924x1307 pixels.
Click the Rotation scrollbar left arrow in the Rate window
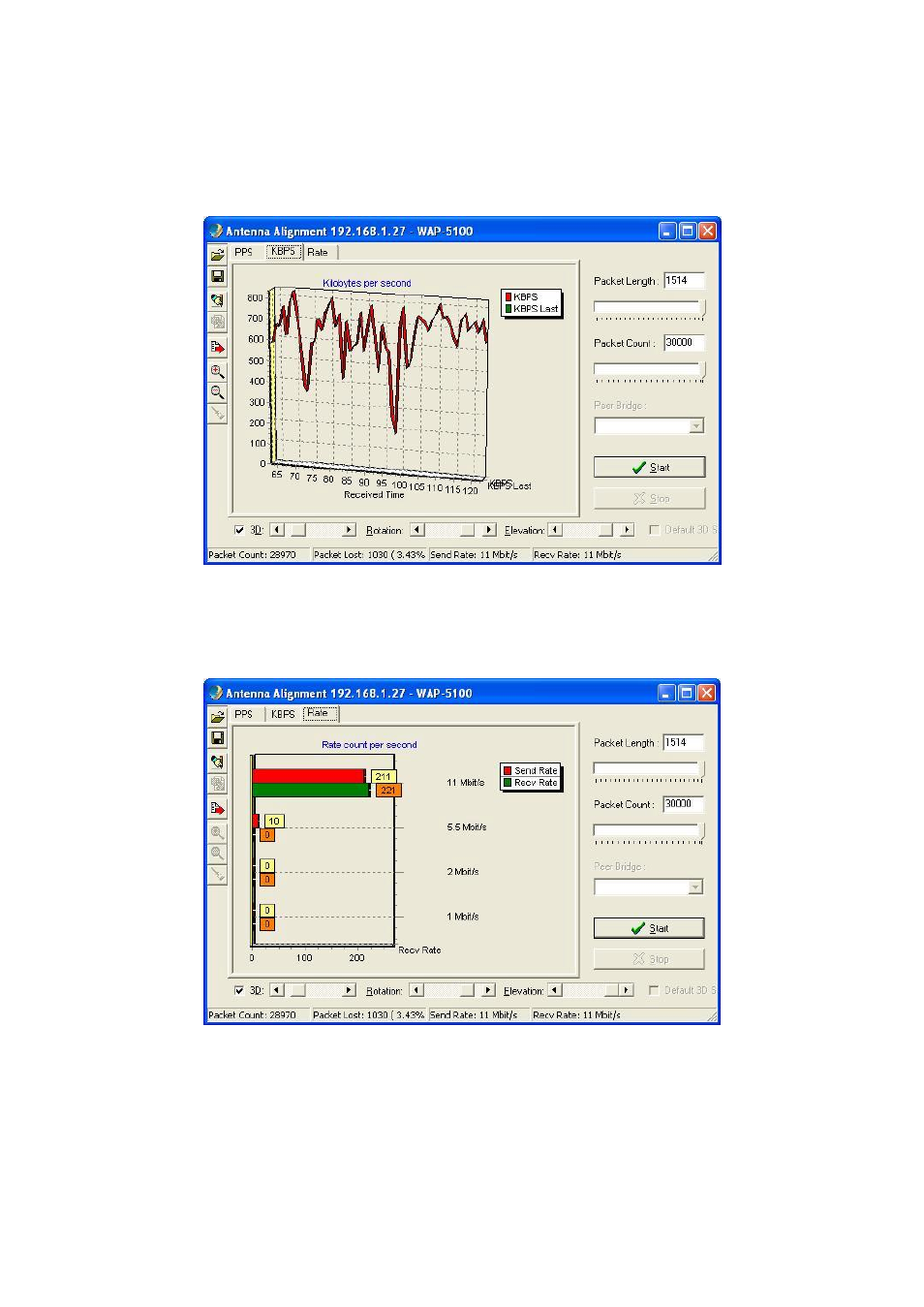tap(416, 991)
